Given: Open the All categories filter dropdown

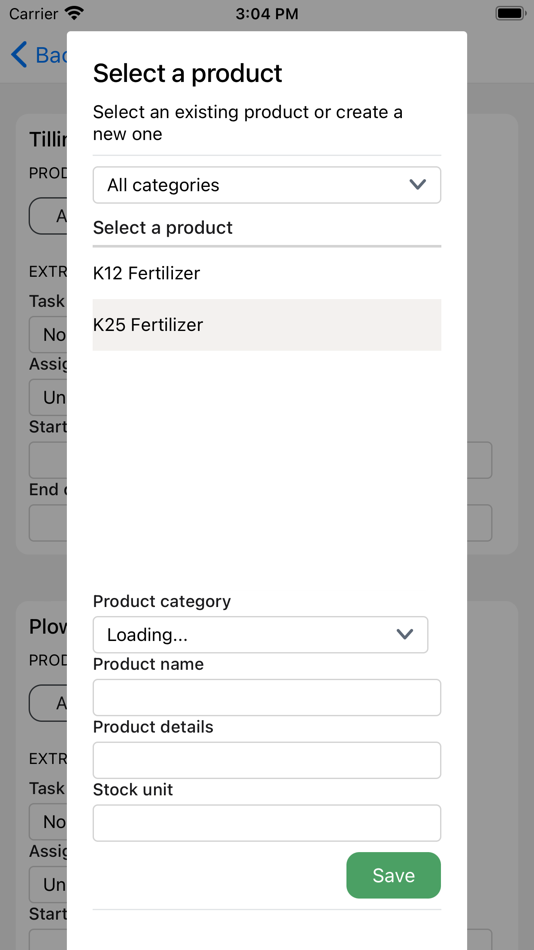Looking at the screenshot, I should [267, 185].
